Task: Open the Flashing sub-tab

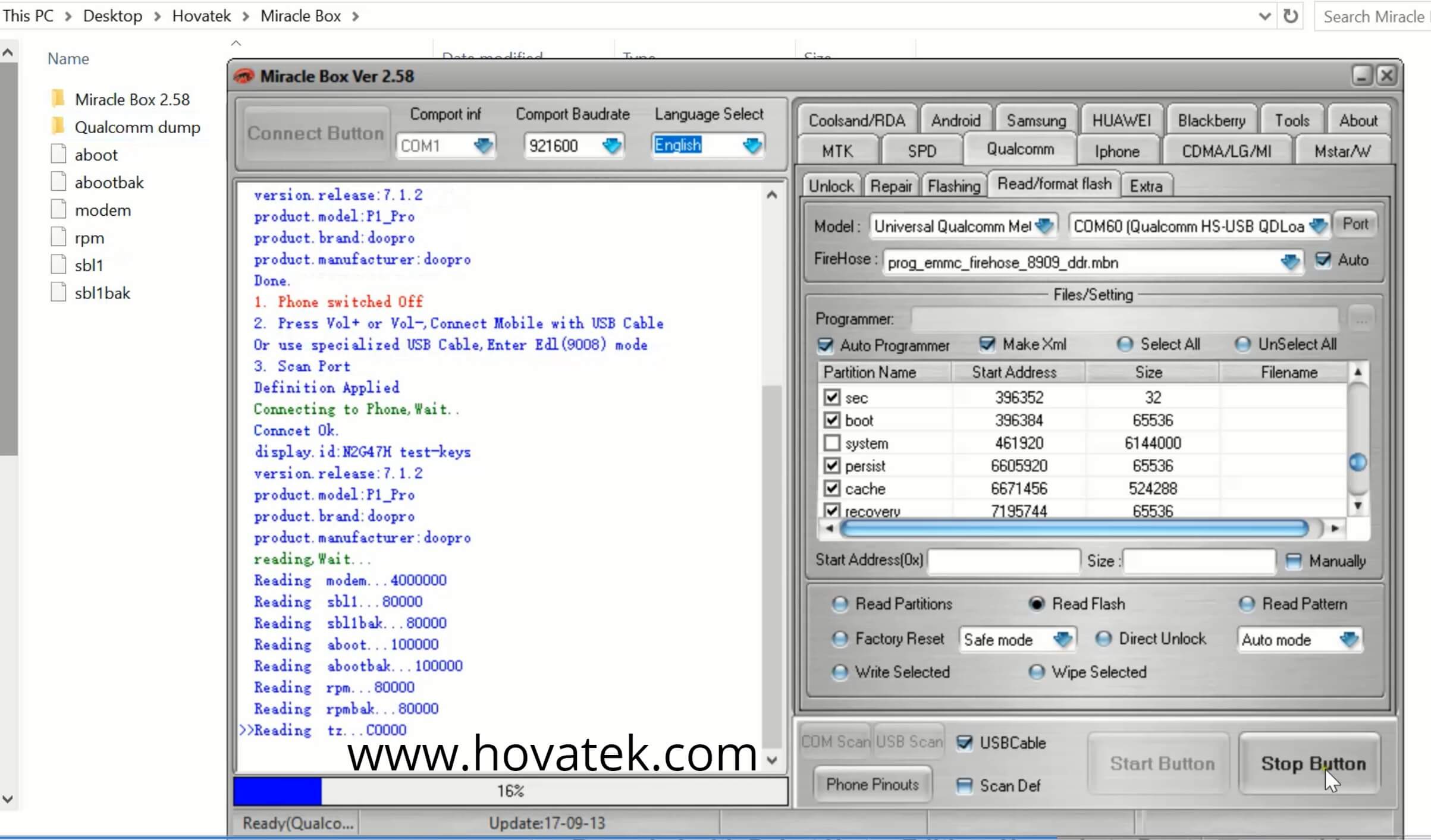Action: pos(953,186)
